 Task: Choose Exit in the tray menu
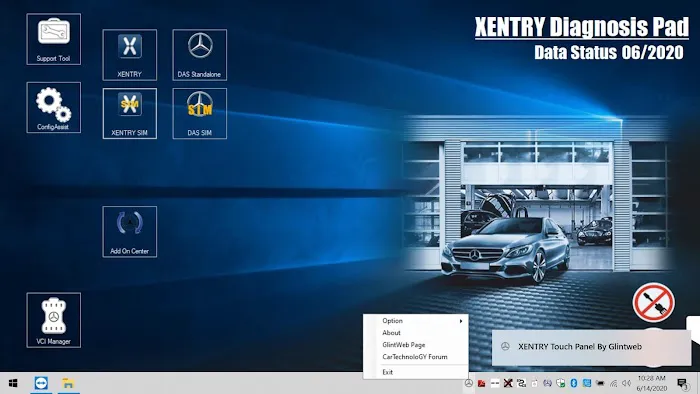tap(388, 372)
